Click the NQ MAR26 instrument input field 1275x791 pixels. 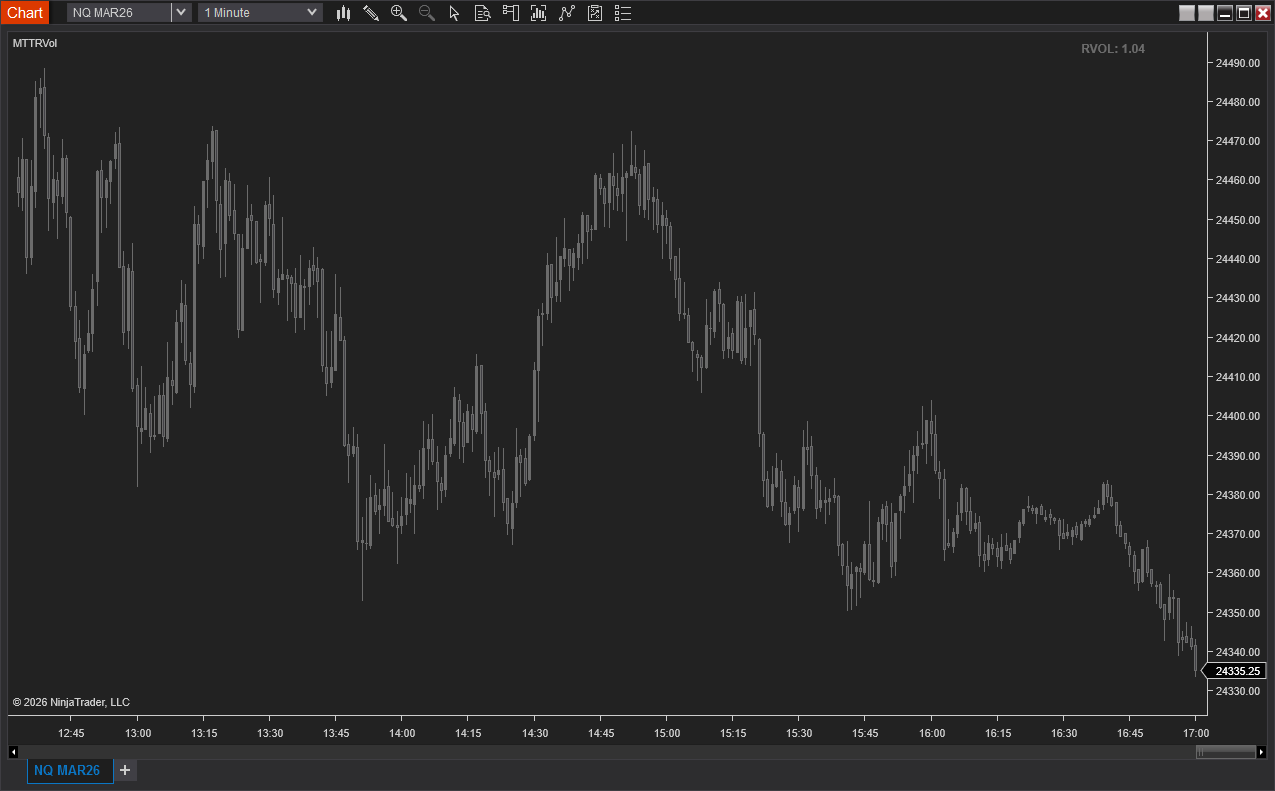tap(118, 13)
